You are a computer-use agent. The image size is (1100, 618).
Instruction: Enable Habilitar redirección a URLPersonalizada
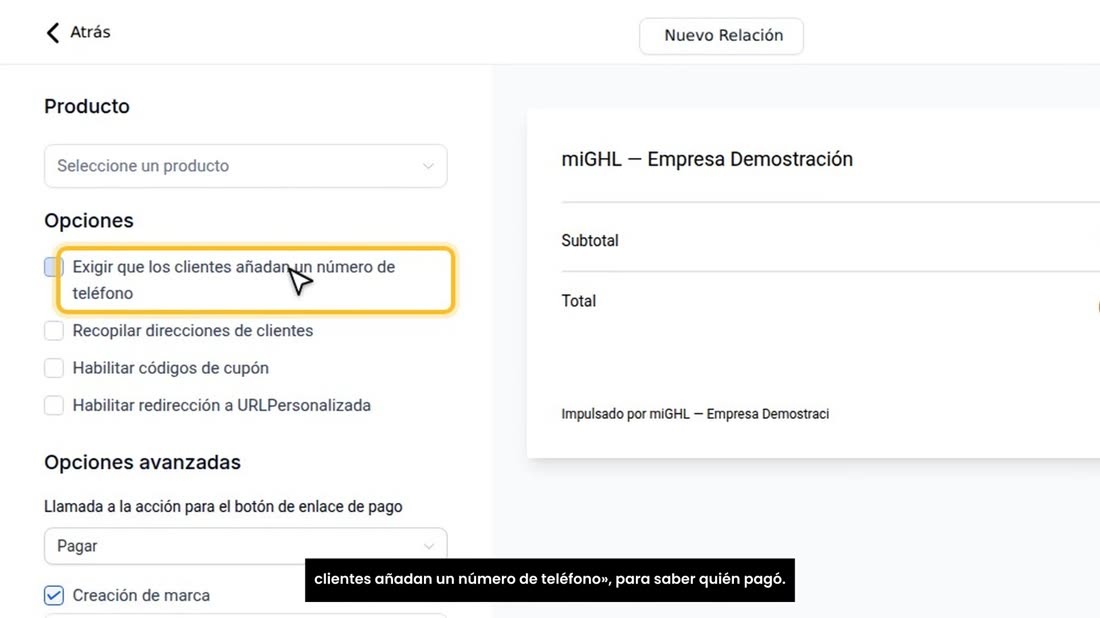pos(54,405)
